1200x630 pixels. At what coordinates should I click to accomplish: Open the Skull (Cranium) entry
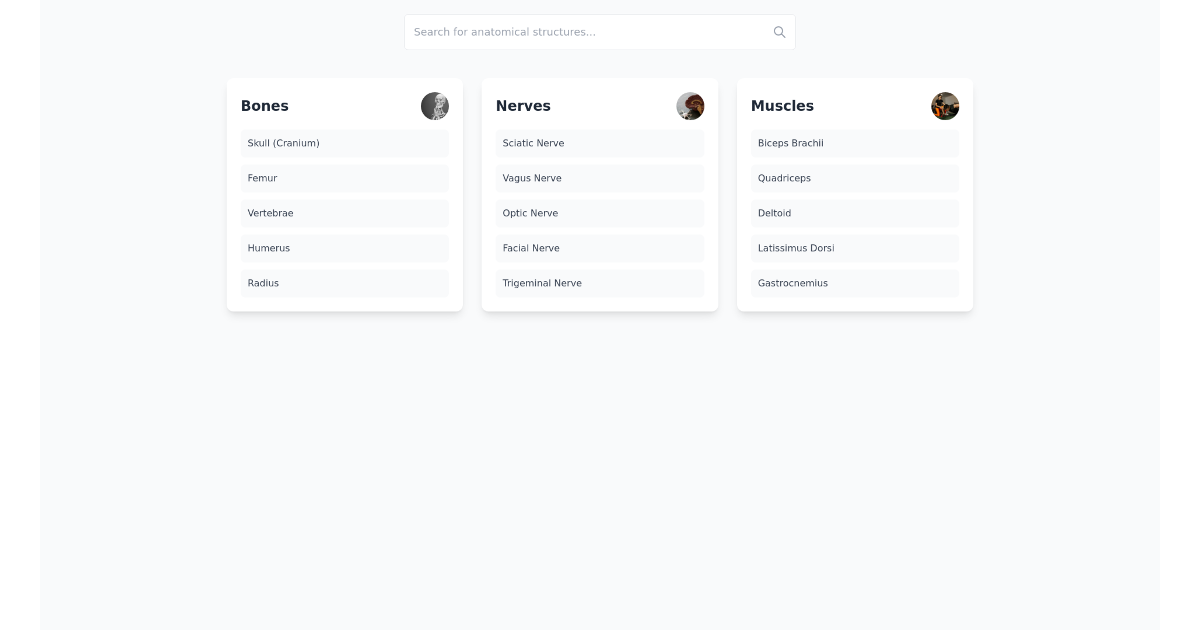click(345, 143)
